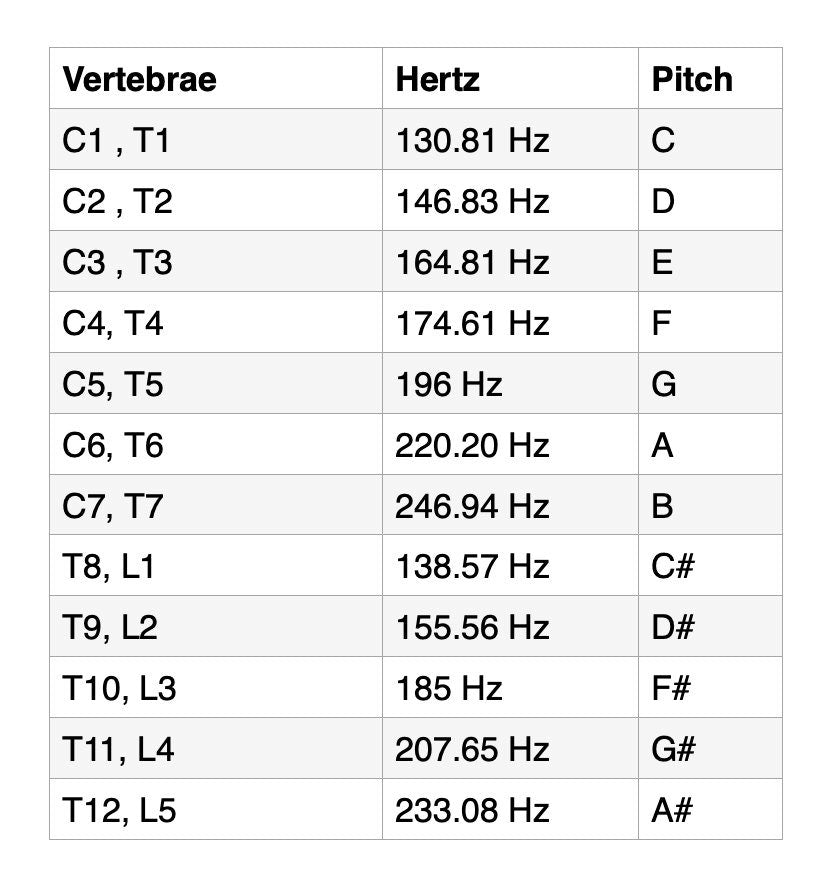This screenshot has height=882, width=838.
Task: Click the Hertz column header
Action: pos(510,78)
